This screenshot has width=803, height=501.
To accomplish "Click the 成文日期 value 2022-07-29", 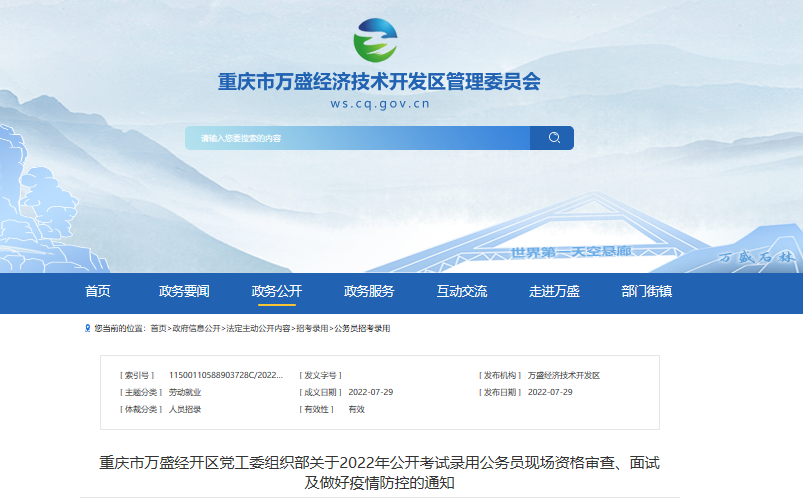I will click(371, 392).
